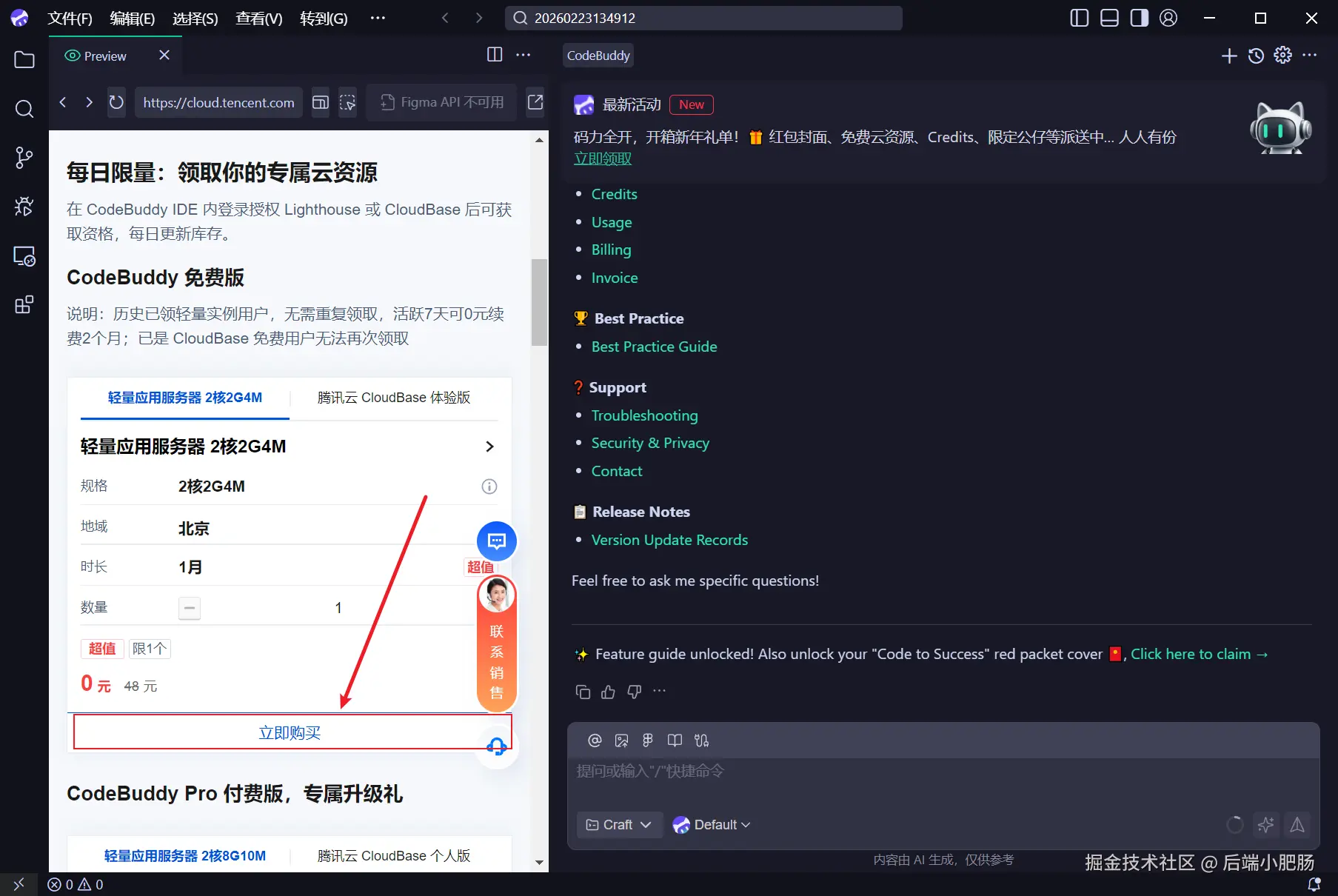Open more actions in CodeBuddy panel header
1338x896 pixels.
point(1309,56)
